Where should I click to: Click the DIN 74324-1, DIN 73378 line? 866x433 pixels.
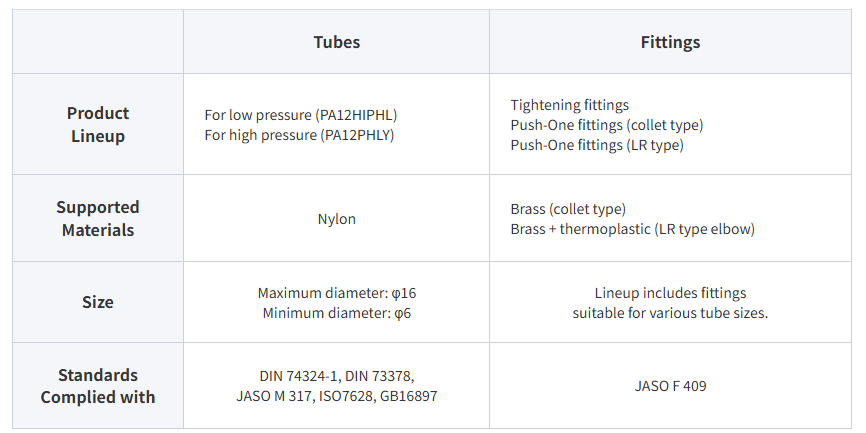pyautogui.click(x=336, y=376)
